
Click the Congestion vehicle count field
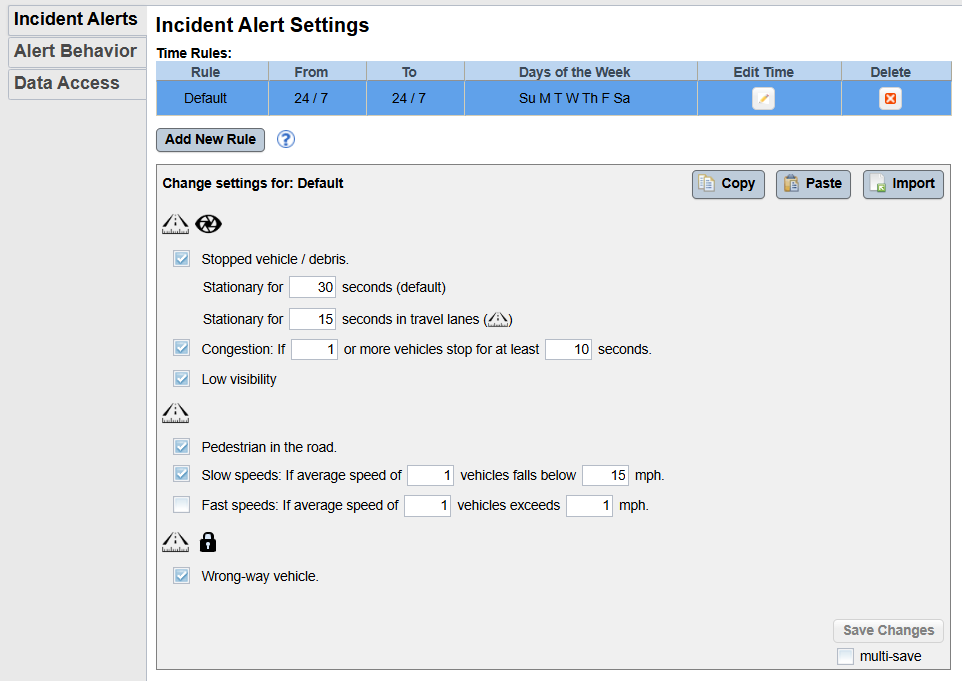(314, 349)
